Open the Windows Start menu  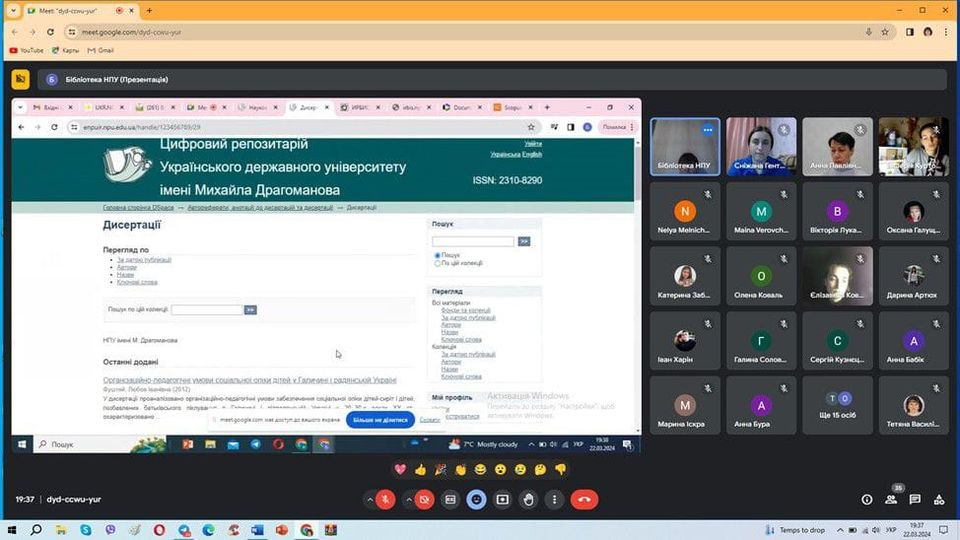tap(12, 530)
